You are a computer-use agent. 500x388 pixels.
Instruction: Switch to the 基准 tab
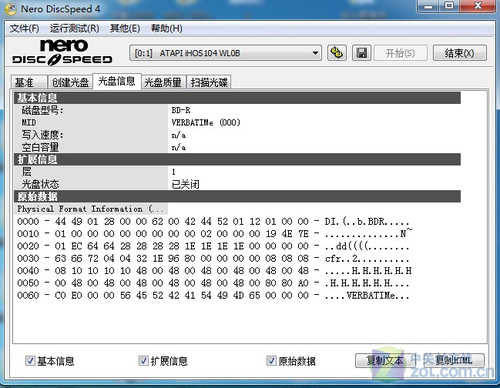(x=28, y=82)
